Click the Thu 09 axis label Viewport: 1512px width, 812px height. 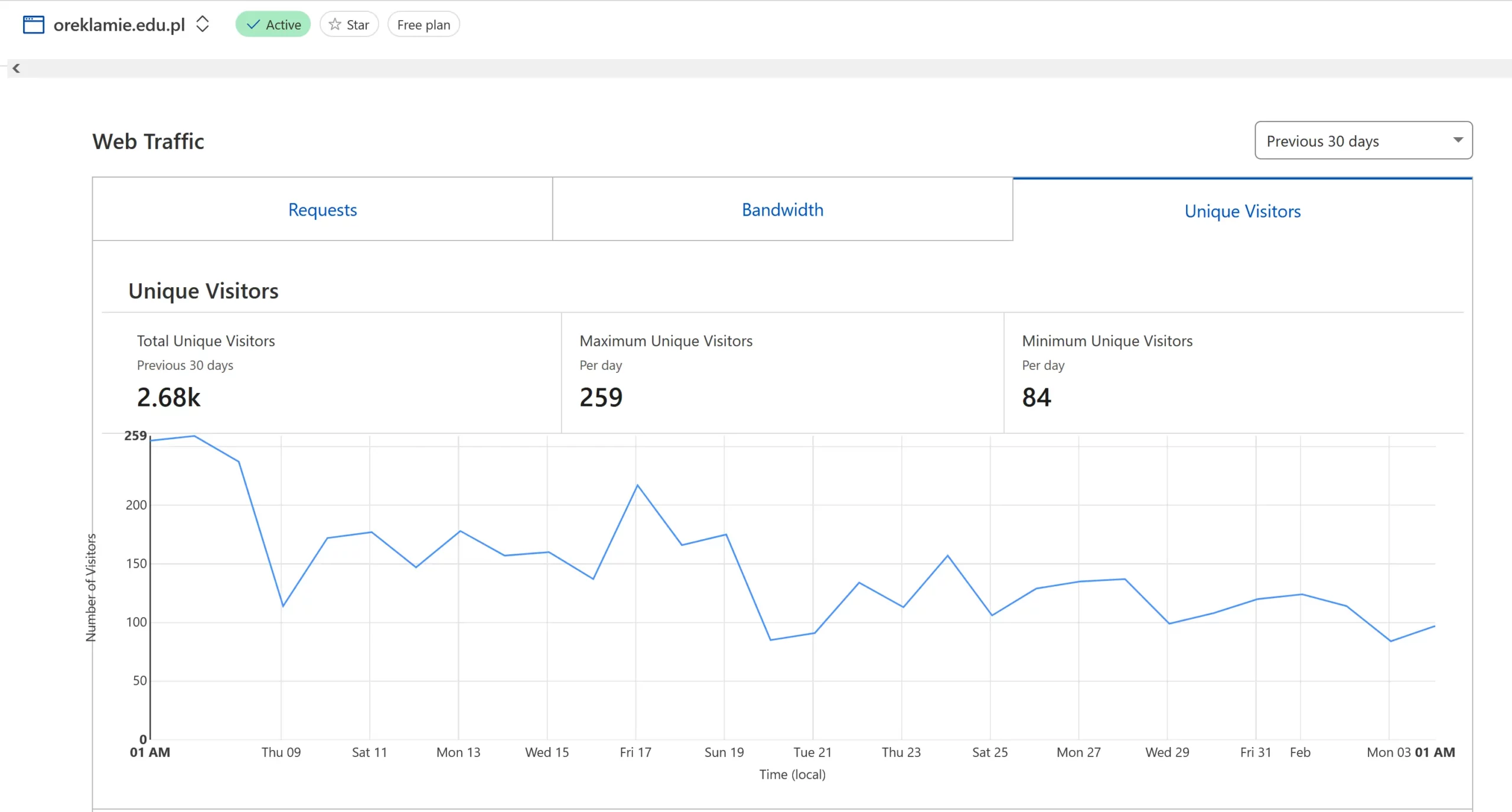coord(281,752)
